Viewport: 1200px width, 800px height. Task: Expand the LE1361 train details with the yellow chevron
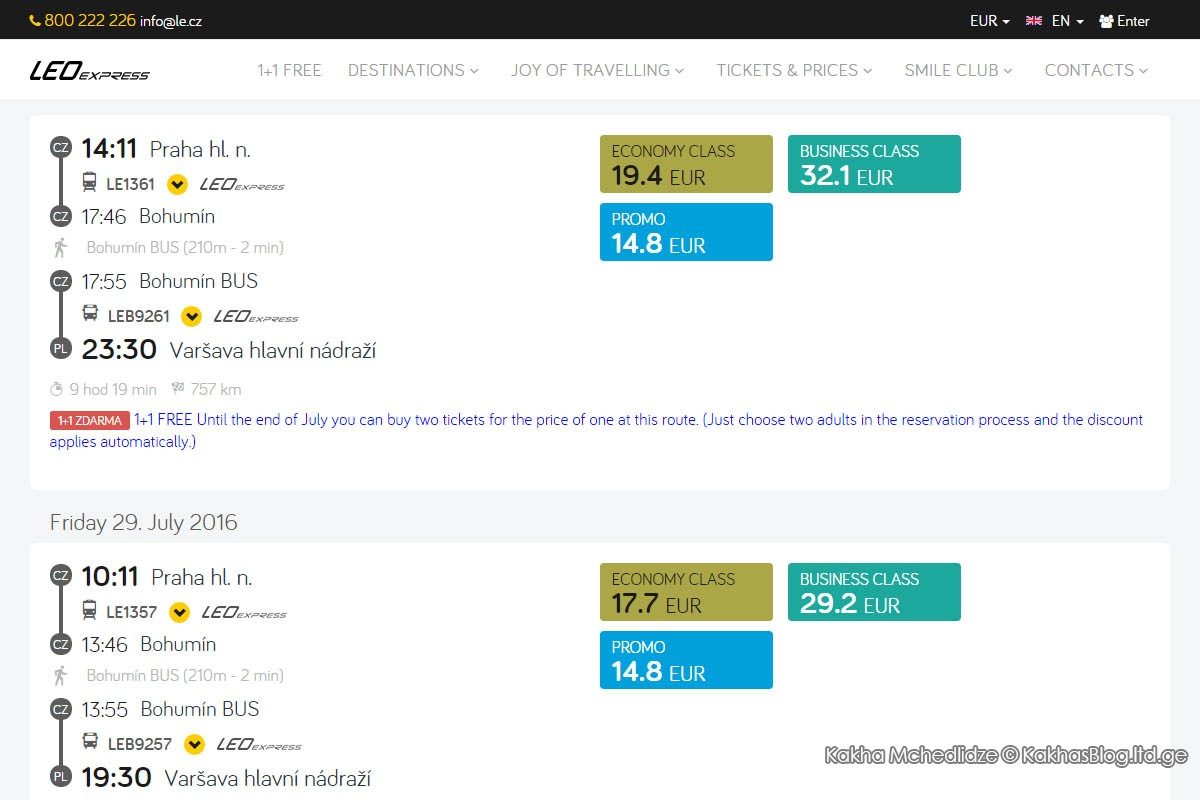(x=177, y=184)
